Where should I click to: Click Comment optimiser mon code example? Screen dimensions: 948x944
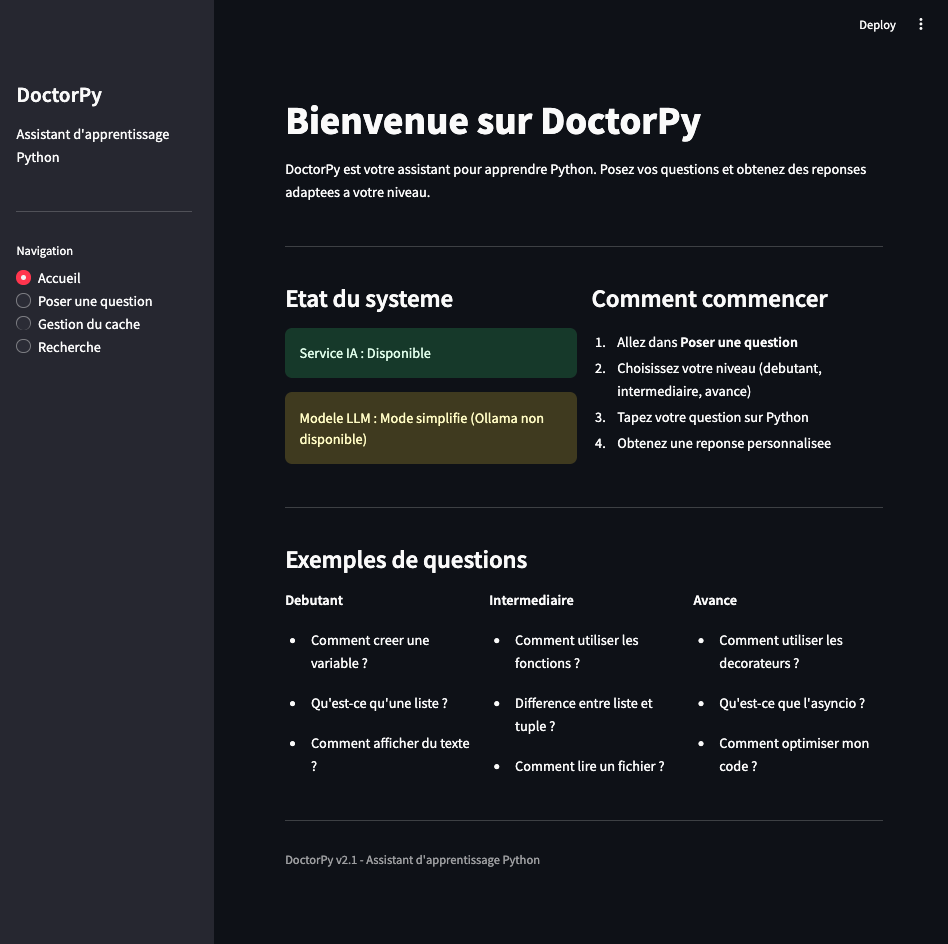tap(794, 755)
